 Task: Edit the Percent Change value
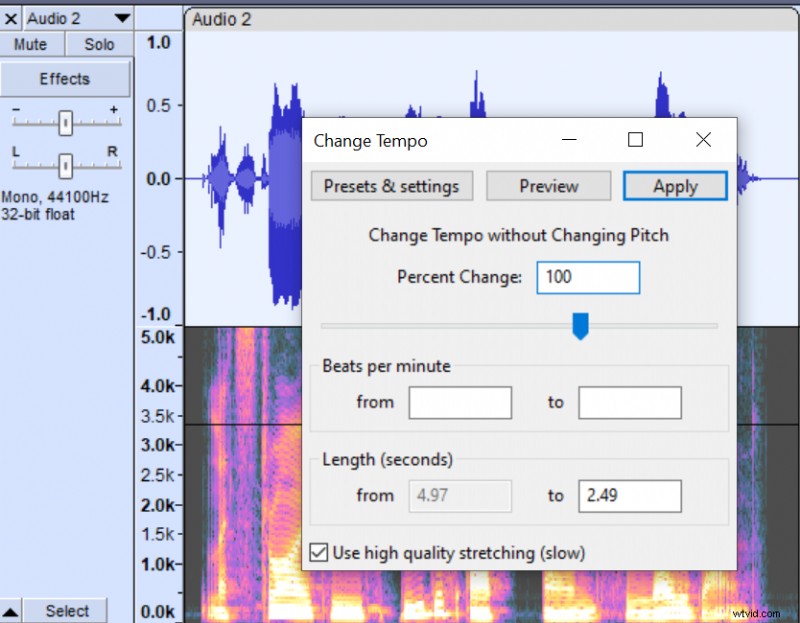coord(588,277)
